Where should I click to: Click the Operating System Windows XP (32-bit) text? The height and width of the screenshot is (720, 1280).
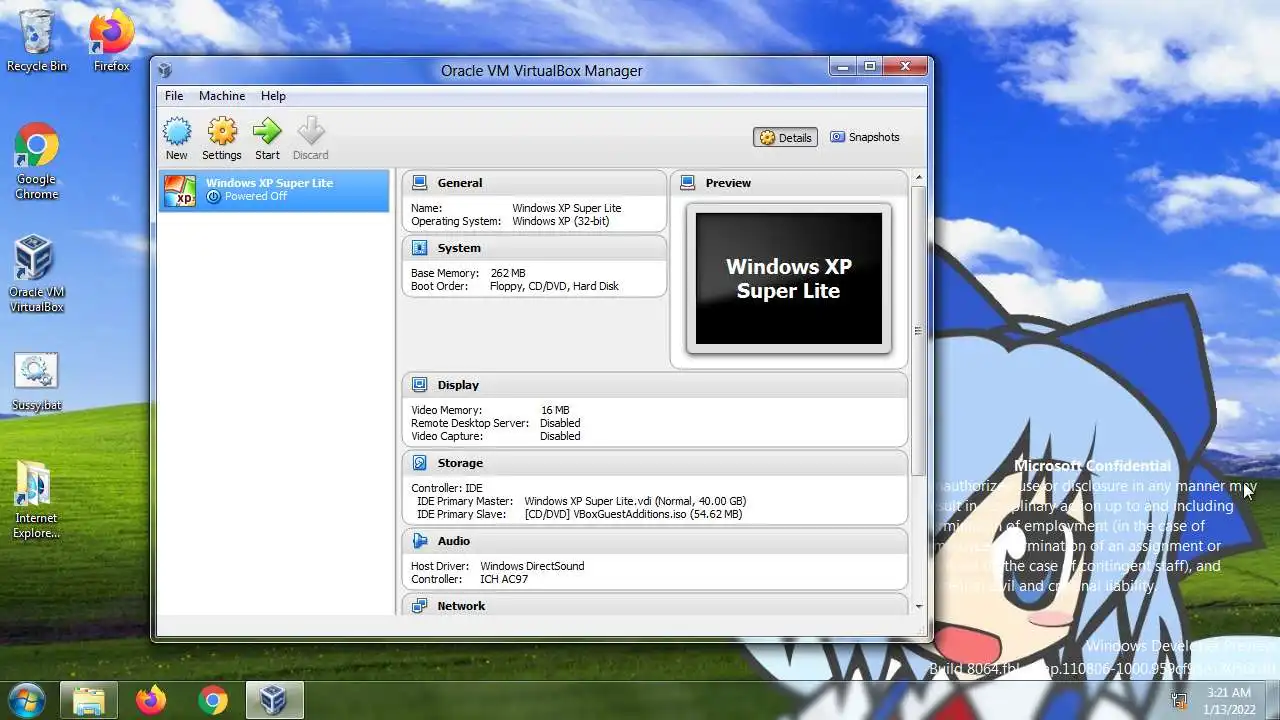(560, 221)
